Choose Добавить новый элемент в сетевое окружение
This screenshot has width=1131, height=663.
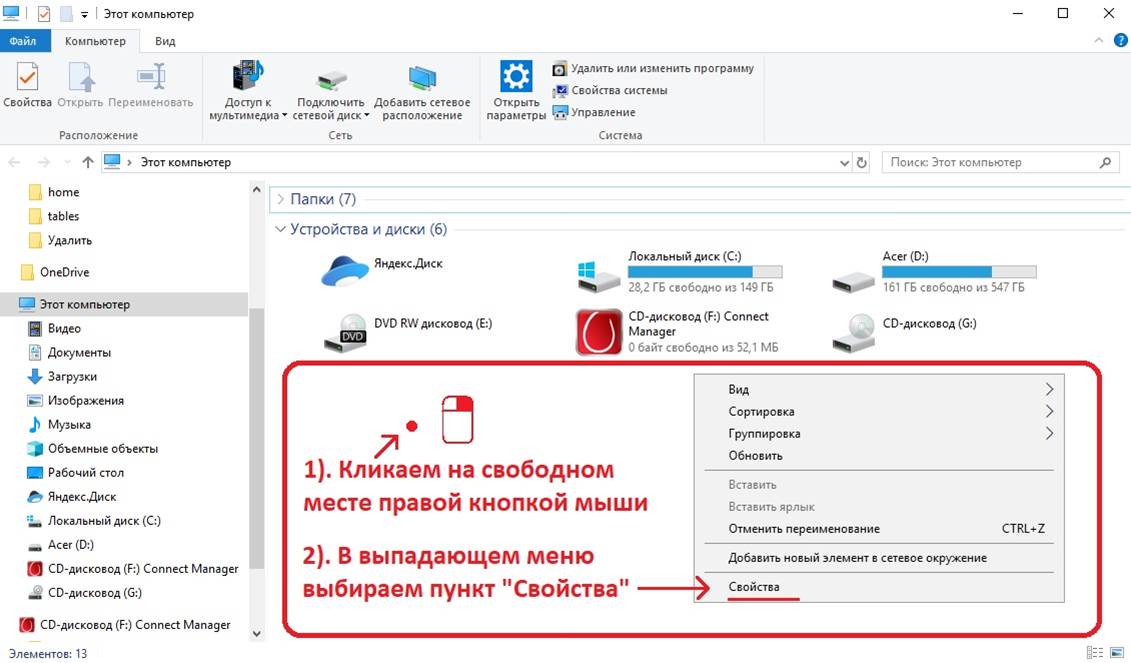(879, 558)
